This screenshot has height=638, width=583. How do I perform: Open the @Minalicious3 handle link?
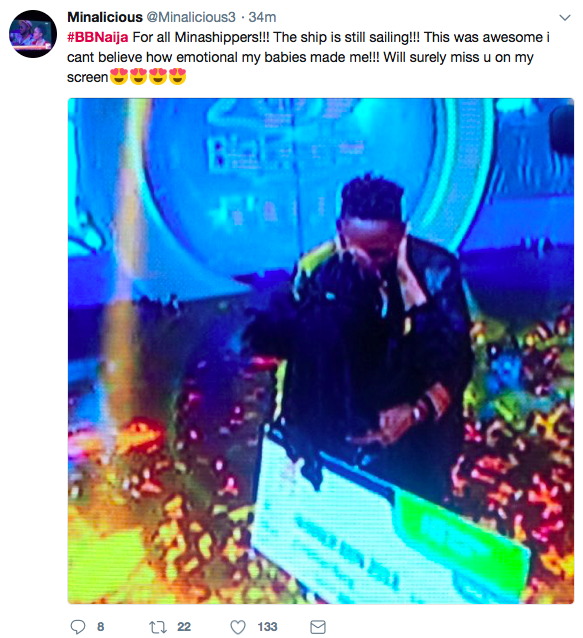190,17
